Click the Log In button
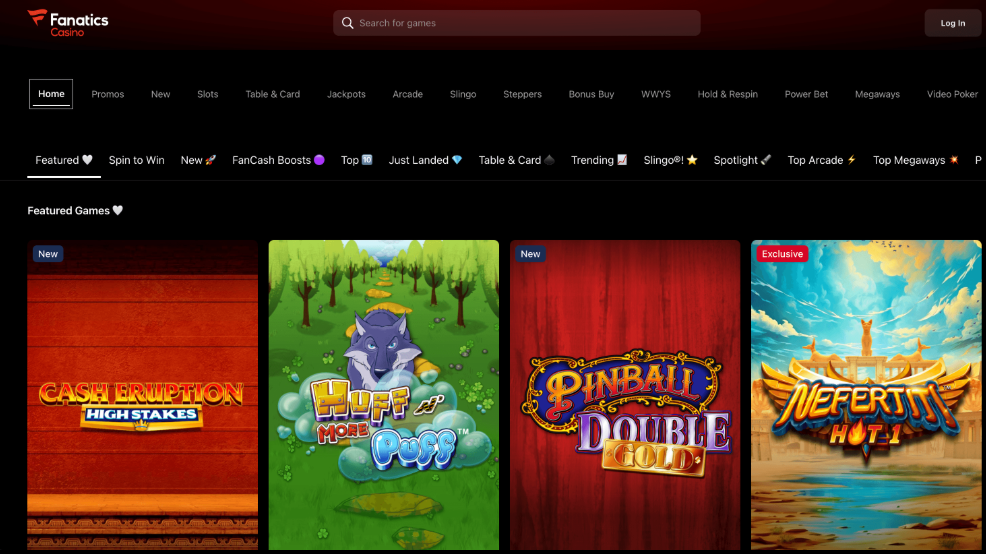 coord(953,23)
